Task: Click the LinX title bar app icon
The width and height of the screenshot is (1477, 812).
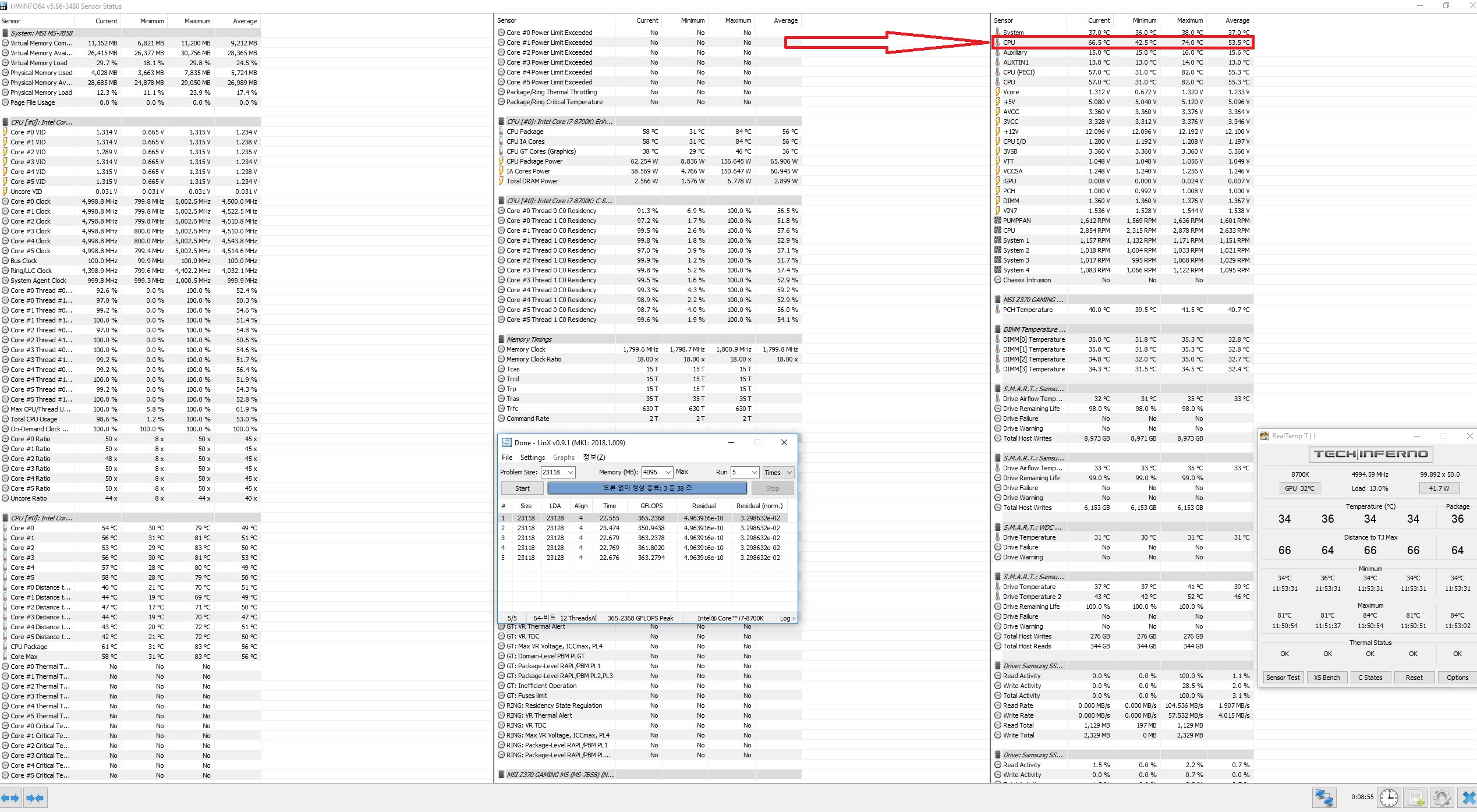Action: pos(506,443)
